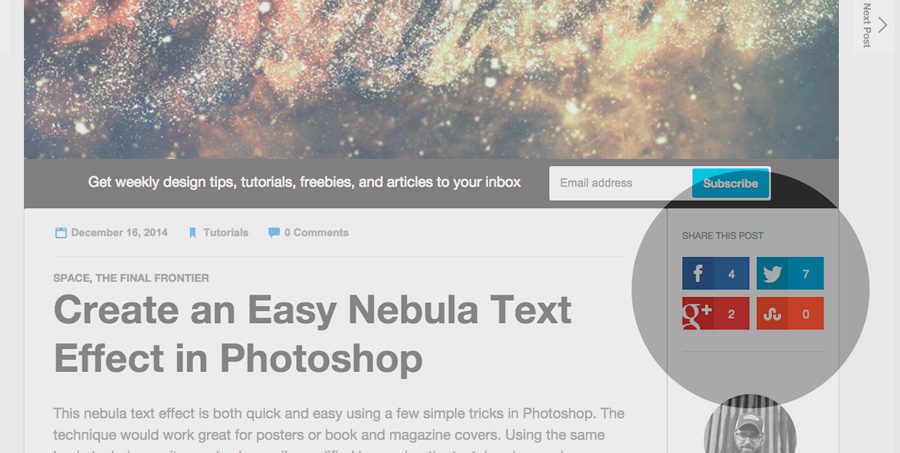This screenshot has height=453, width=900.
Task: Click the StumbleUpon share icon
Action: tap(772, 313)
